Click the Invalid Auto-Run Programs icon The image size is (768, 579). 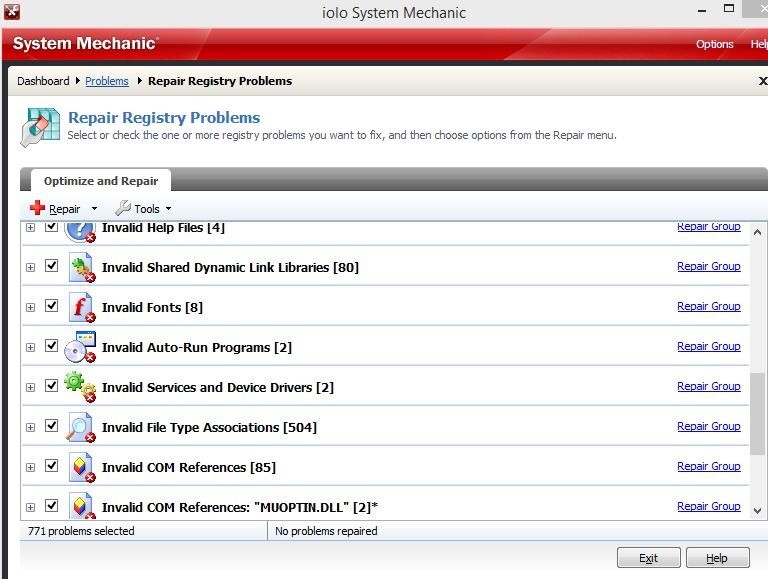pyautogui.click(x=80, y=347)
